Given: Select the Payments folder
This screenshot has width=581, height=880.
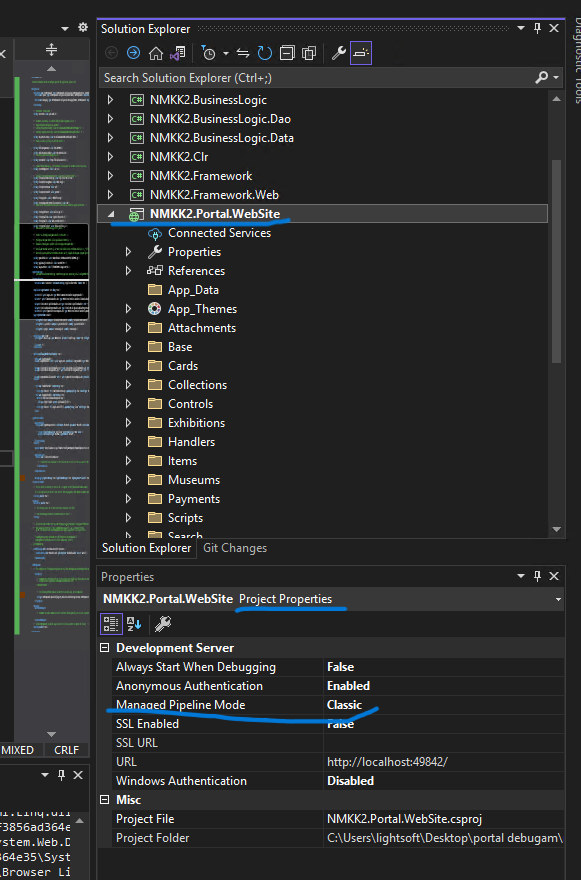Looking at the screenshot, I should coord(194,499).
